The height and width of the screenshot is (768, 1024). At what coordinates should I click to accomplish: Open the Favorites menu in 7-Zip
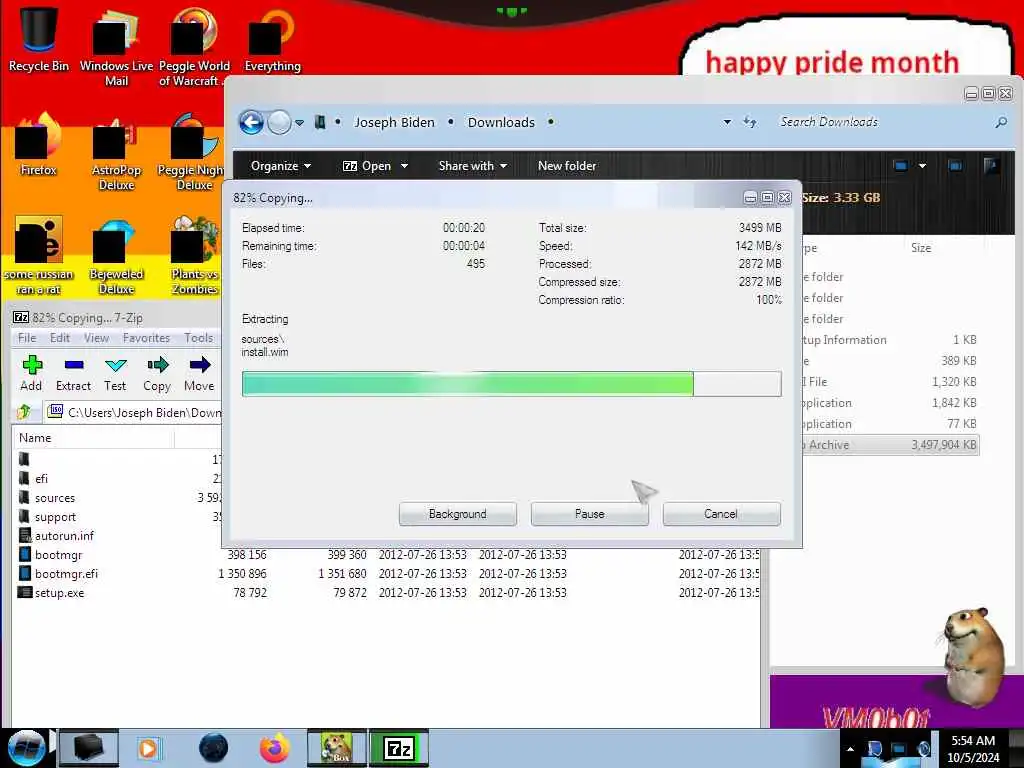click(146, 338)
